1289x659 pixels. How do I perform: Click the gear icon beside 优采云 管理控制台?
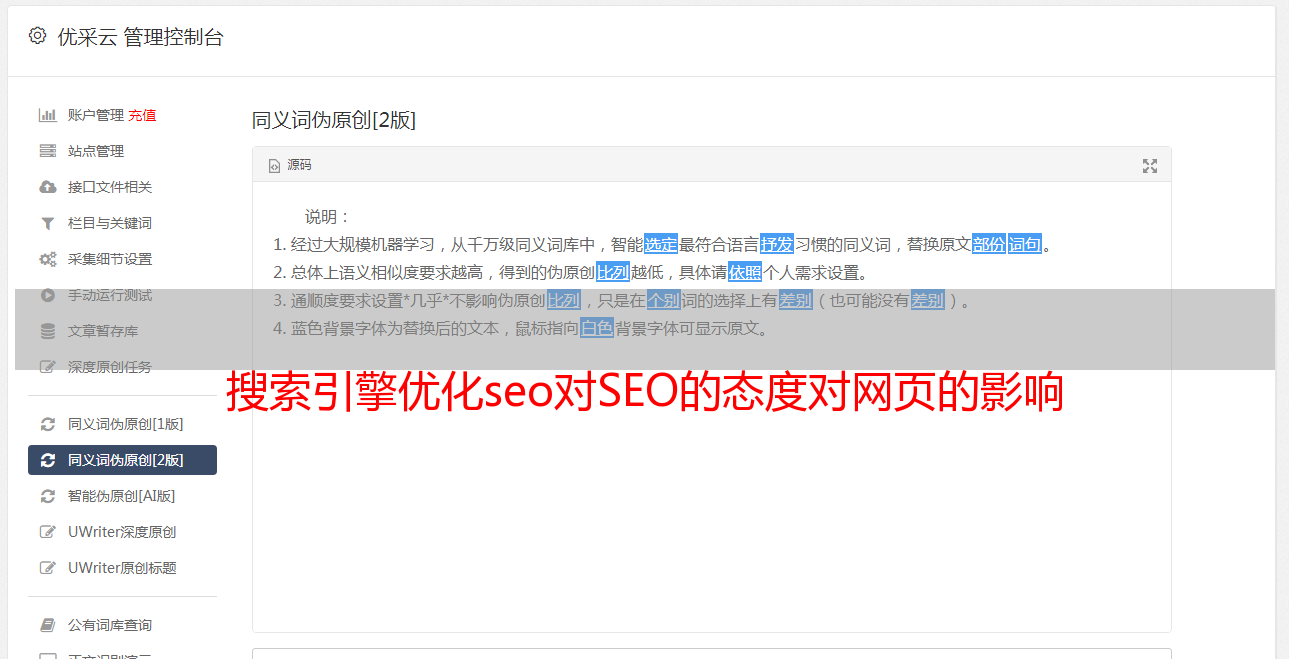[37, 36]
